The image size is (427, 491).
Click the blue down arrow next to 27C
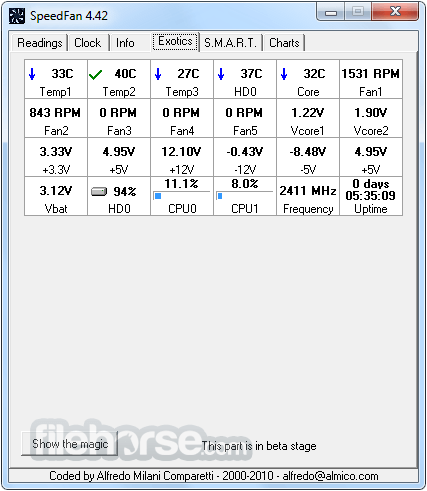coord(158,74)
